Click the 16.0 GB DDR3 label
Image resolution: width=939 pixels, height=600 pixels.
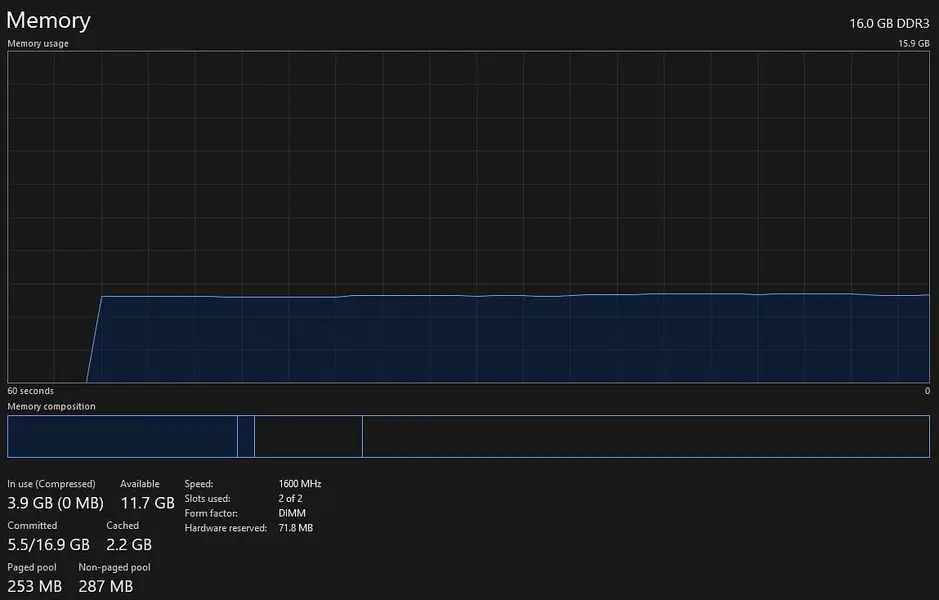(x=889, y=23)
